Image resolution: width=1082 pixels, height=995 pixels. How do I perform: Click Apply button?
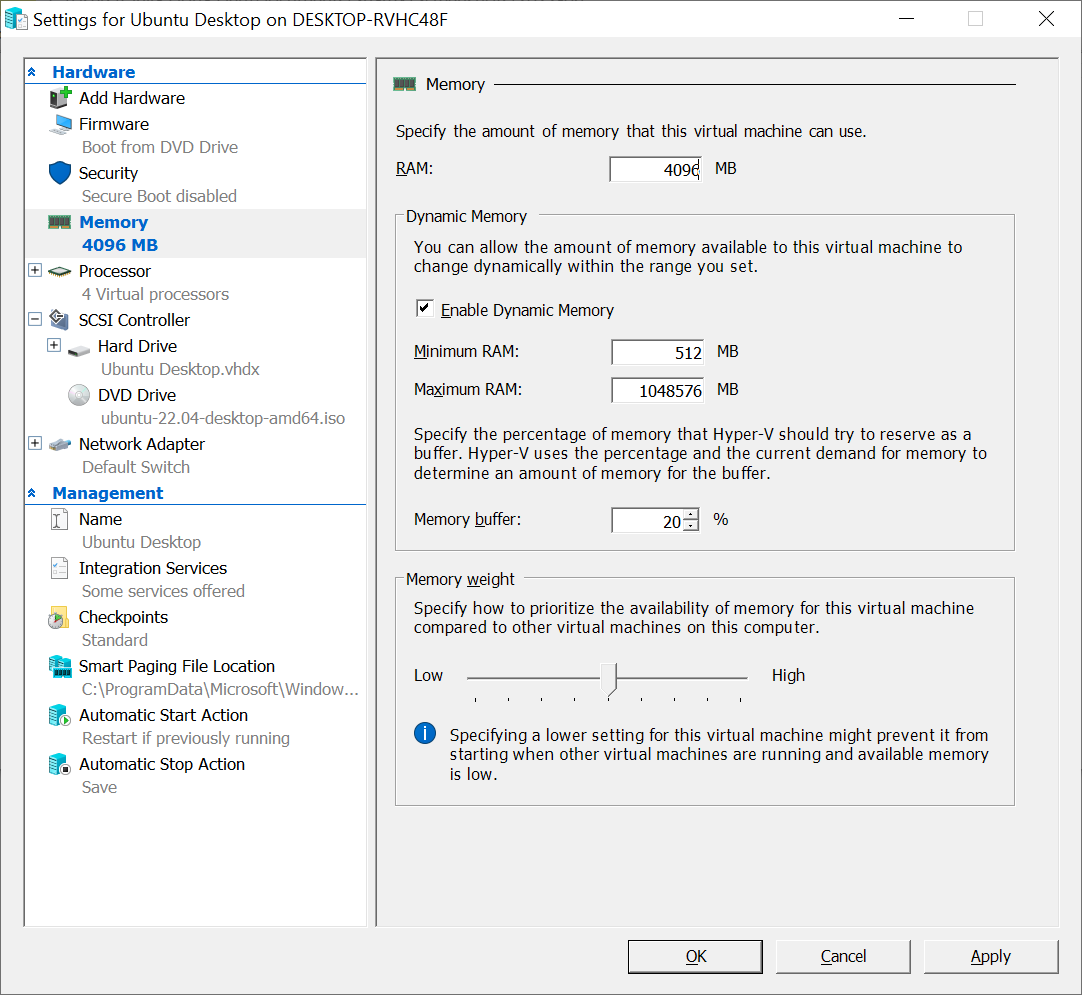[990, 956]
